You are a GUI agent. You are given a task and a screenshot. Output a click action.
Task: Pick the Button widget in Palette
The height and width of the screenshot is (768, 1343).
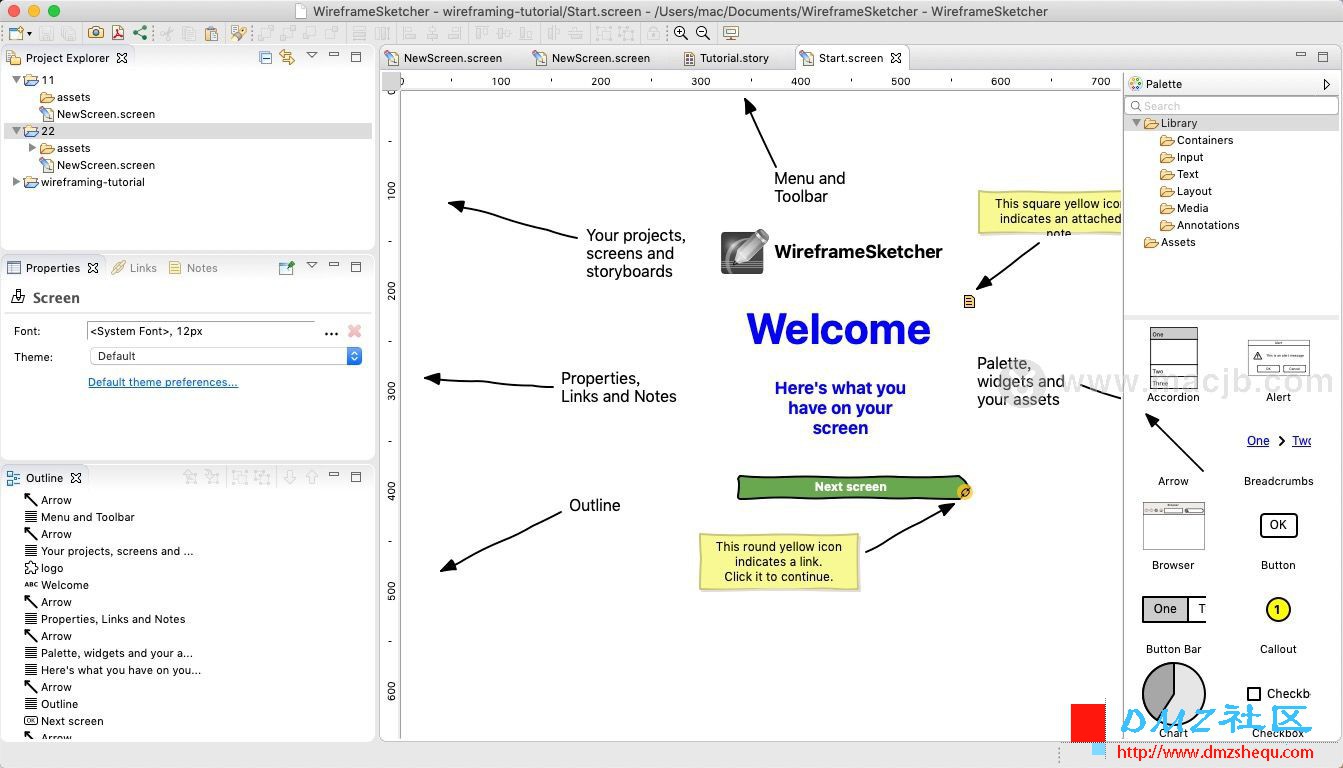1278,540
